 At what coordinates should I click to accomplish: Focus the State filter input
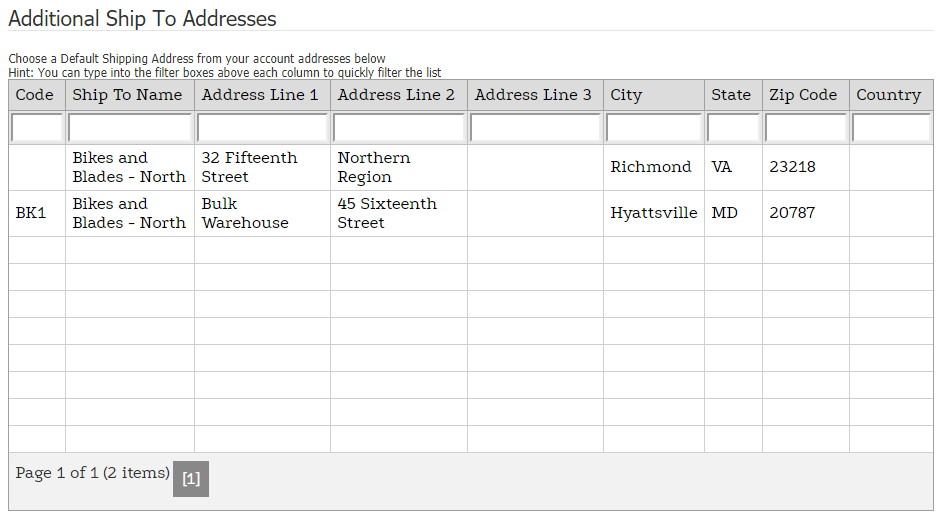click(733, 128)
